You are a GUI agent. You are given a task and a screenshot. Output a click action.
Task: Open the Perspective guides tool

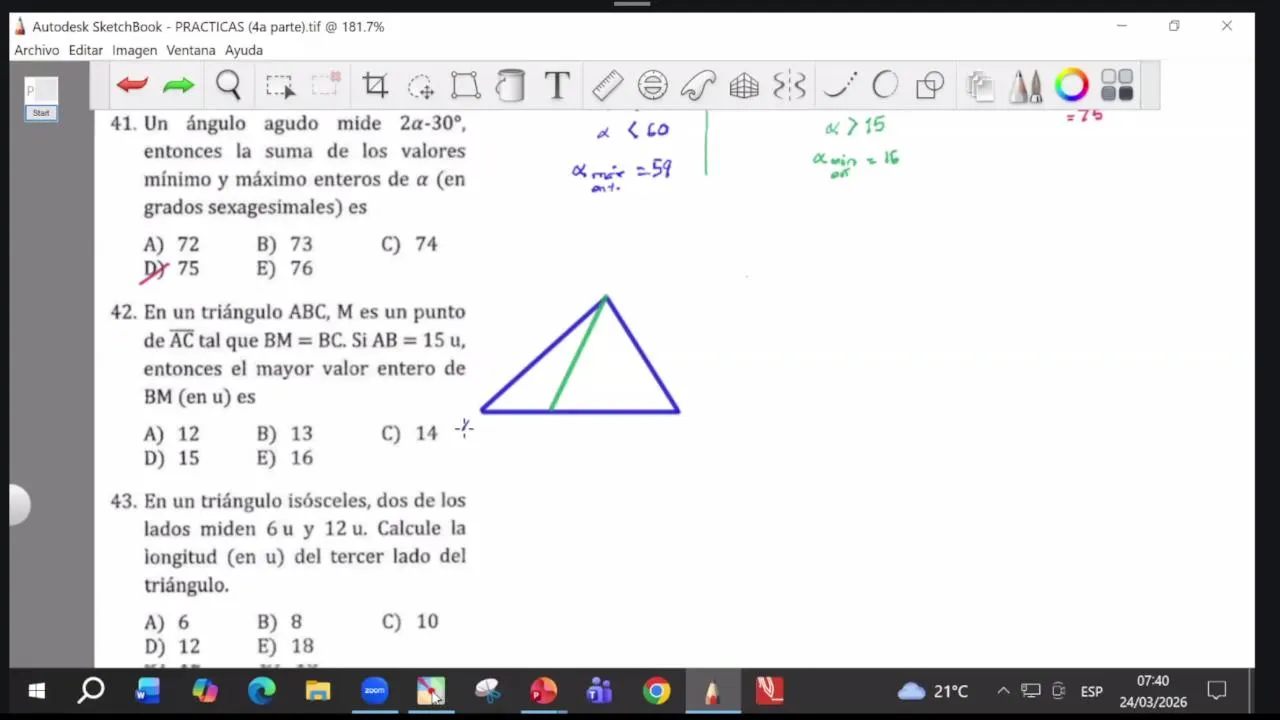click(744, 86)
